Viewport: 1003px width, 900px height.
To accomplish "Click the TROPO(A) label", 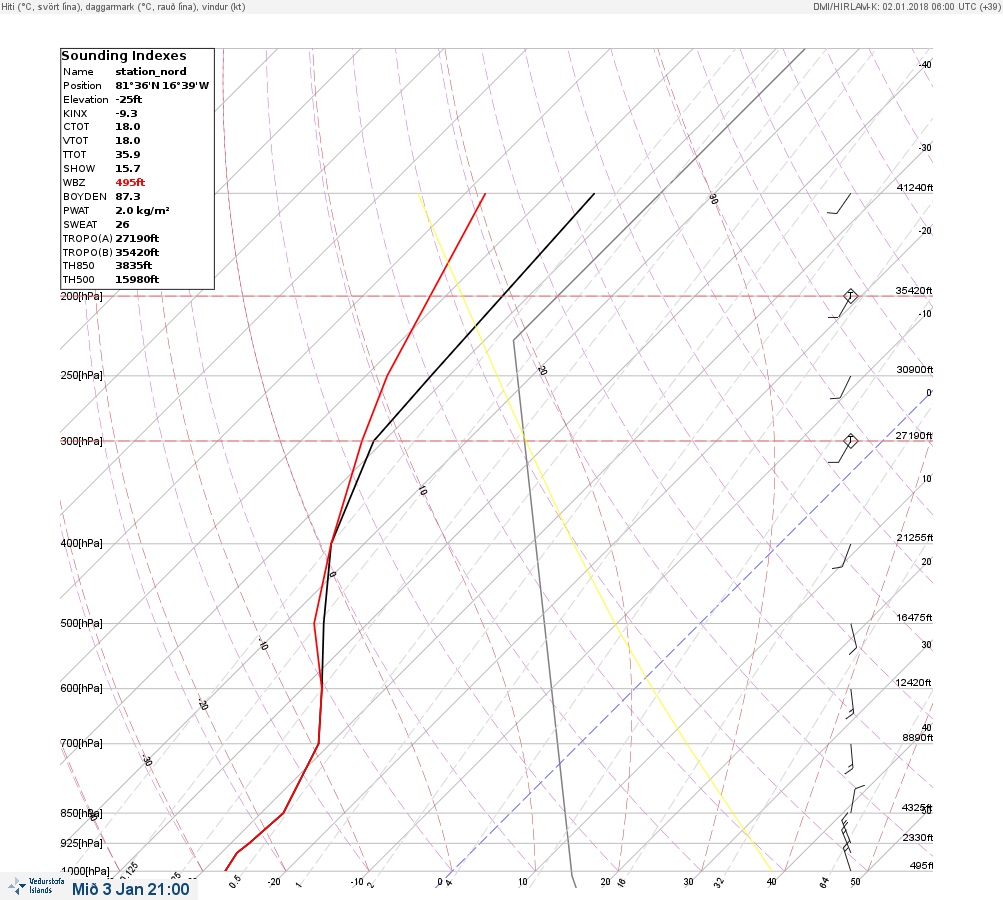I will [x=88, y=239].
